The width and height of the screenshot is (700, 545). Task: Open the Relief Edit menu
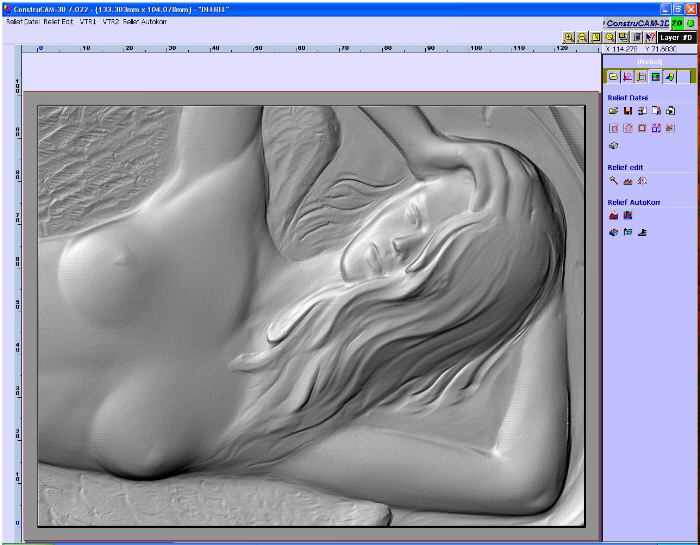58,21
